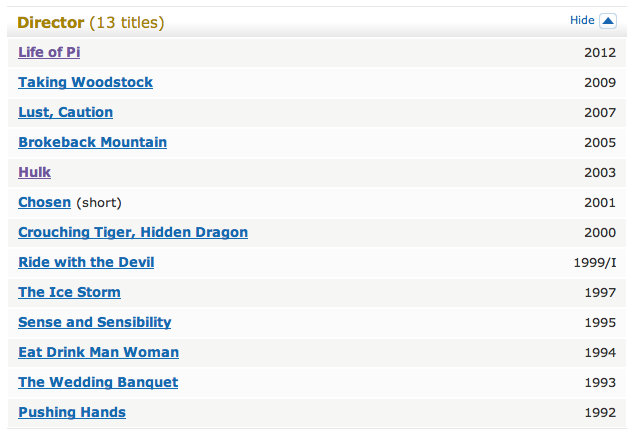Click the Director section heading
The image size is (636, 431).
tap(51, 22)
